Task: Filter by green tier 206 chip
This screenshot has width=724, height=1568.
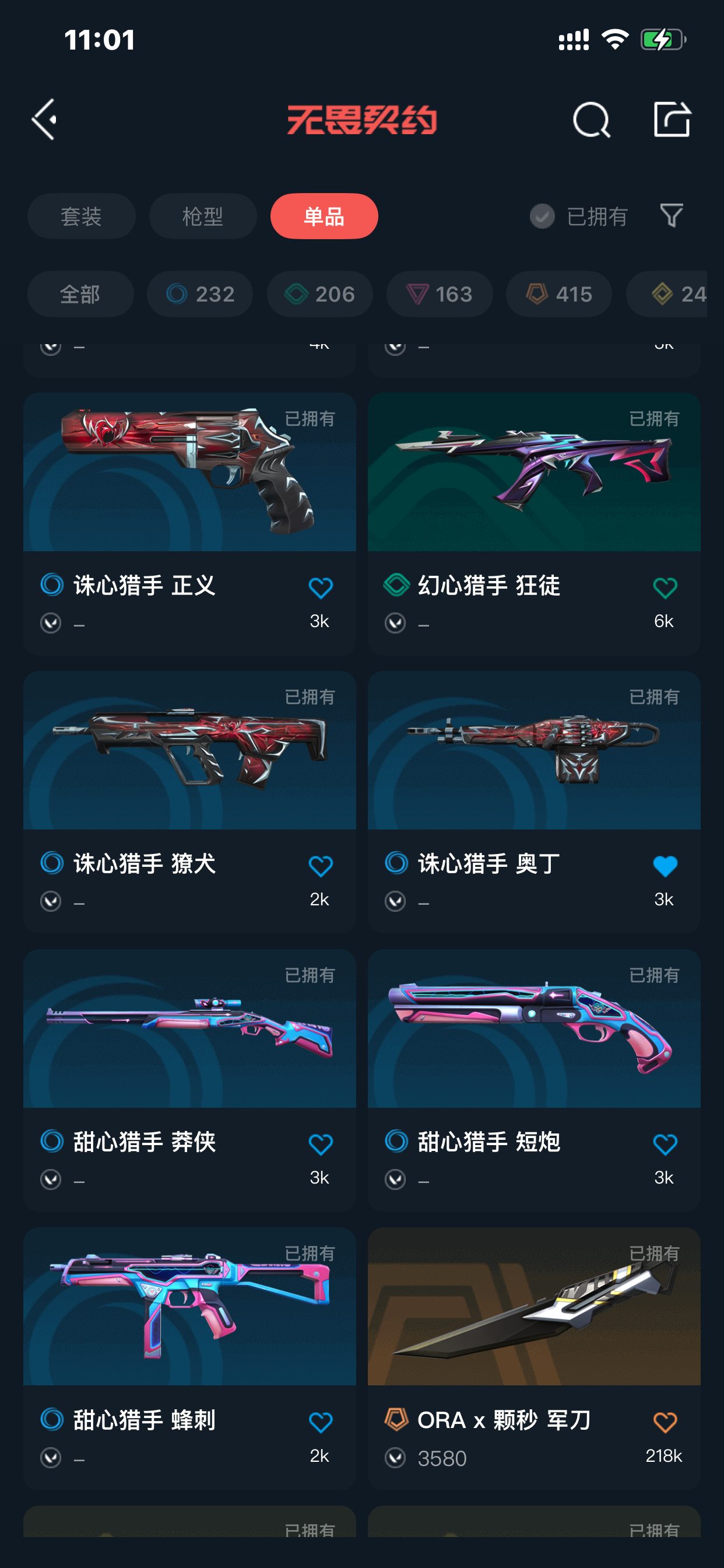Action: pyautogui.click(x=319, y=294)
